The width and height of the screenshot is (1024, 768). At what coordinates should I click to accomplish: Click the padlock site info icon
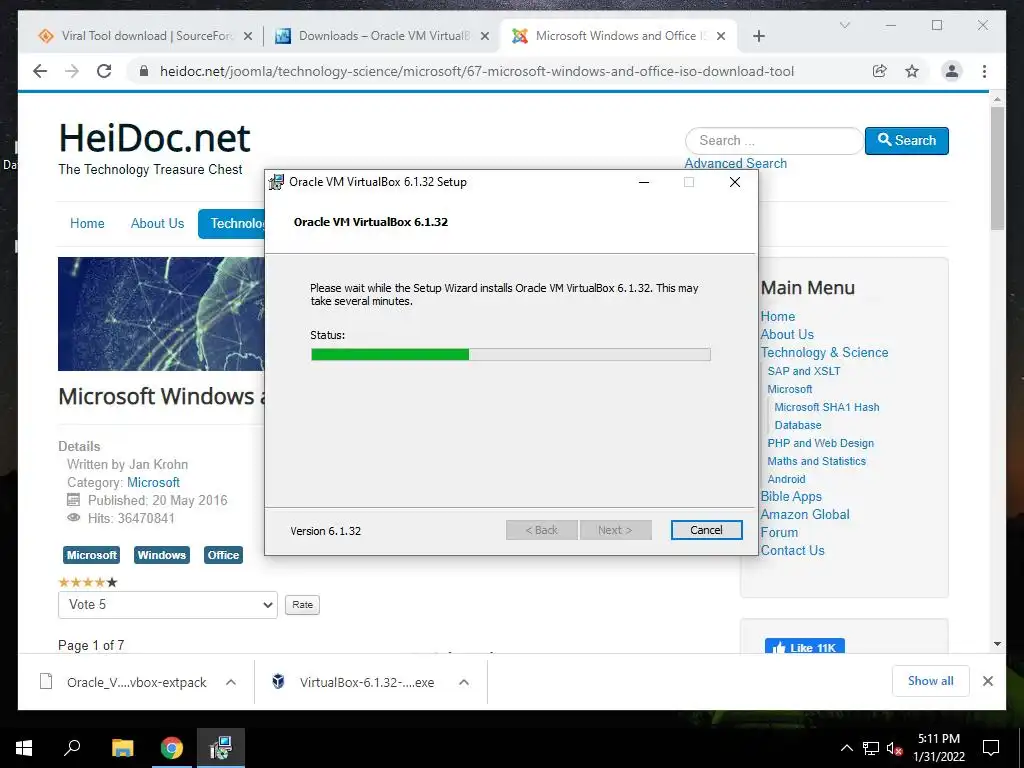tap(144, 71)
